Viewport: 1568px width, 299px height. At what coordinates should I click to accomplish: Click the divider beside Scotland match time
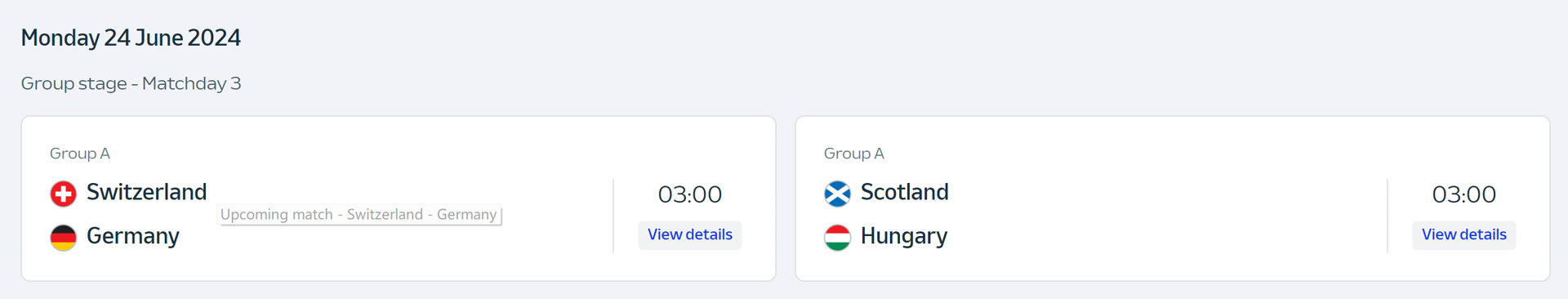point(1388,216)
